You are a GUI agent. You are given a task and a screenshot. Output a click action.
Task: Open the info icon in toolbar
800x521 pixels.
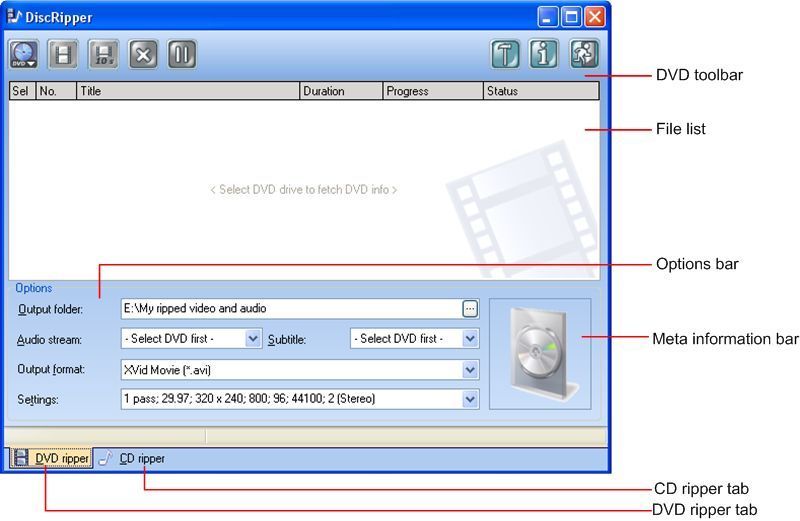544,54
